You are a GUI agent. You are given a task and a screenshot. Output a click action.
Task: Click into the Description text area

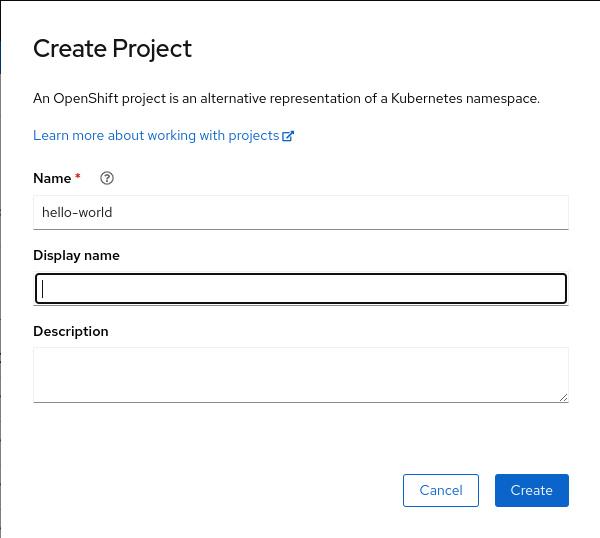click(301, 375)
